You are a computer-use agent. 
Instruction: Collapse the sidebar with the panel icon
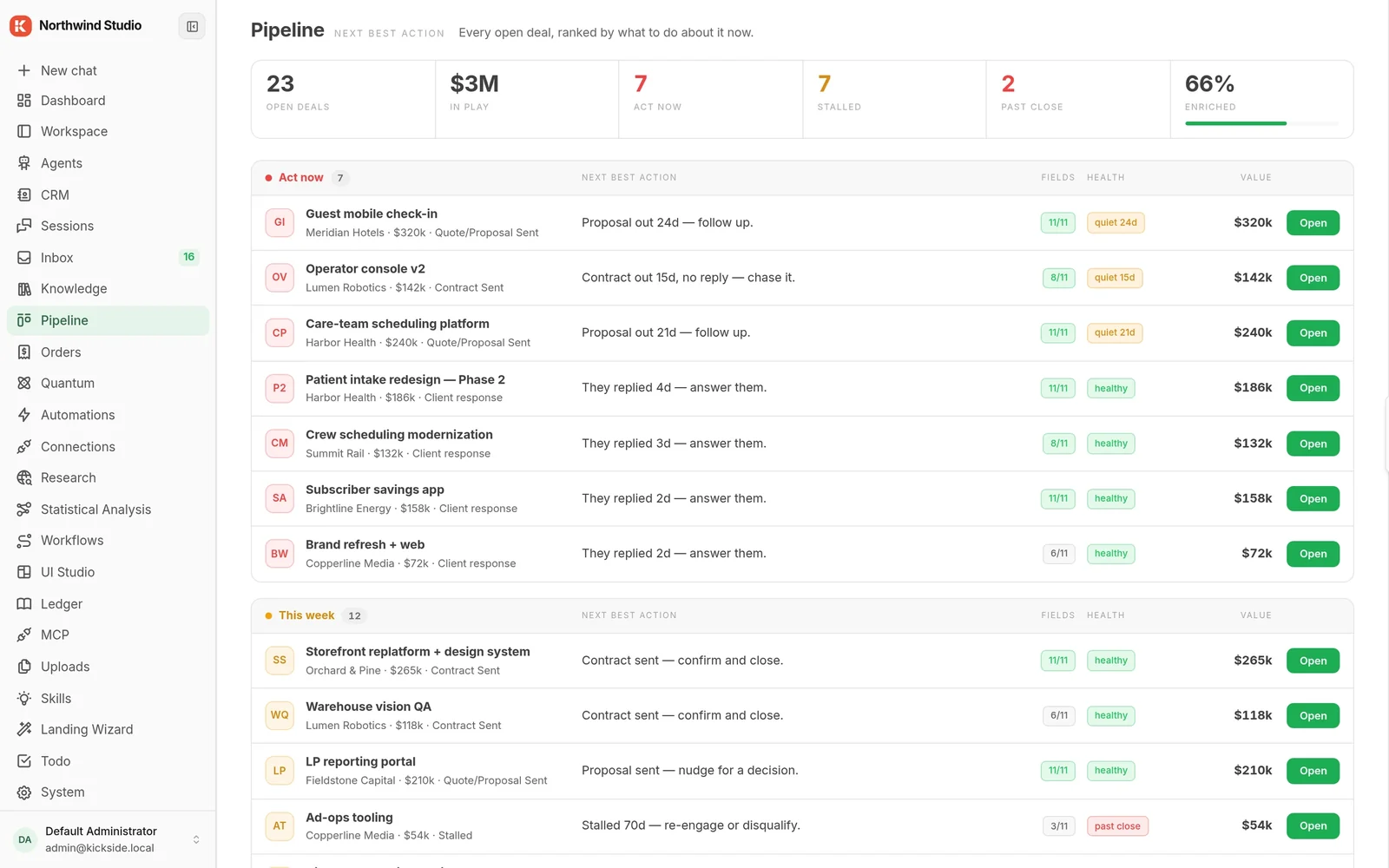pyautogui.click(x=192, y=26)
